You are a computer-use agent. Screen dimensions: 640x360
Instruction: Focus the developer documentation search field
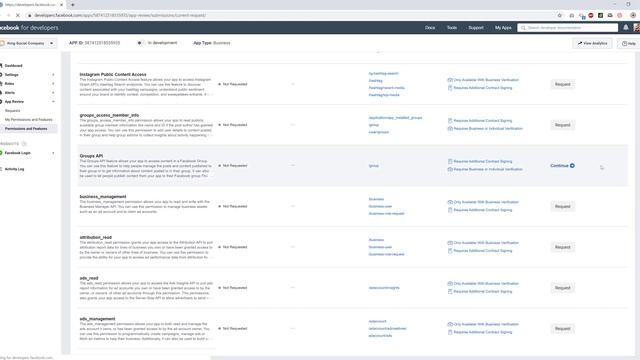tap(568, 28)
